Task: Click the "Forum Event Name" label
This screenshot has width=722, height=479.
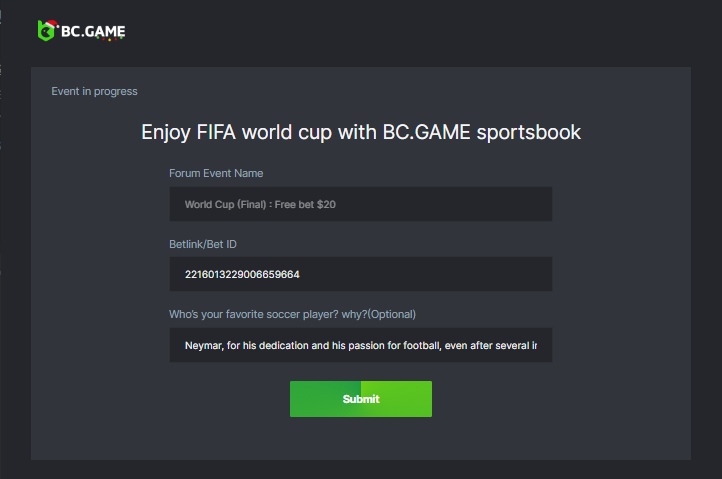Action: coord(216,173)
